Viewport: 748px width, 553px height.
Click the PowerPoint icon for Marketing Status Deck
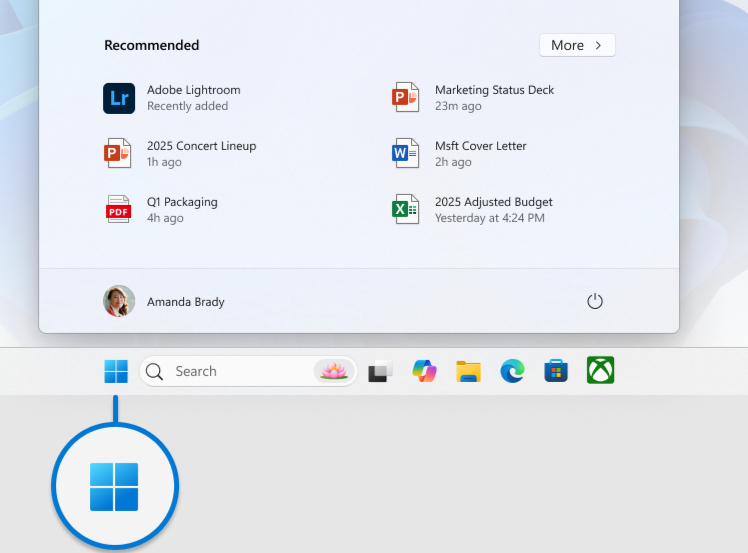tap(405, 97)
